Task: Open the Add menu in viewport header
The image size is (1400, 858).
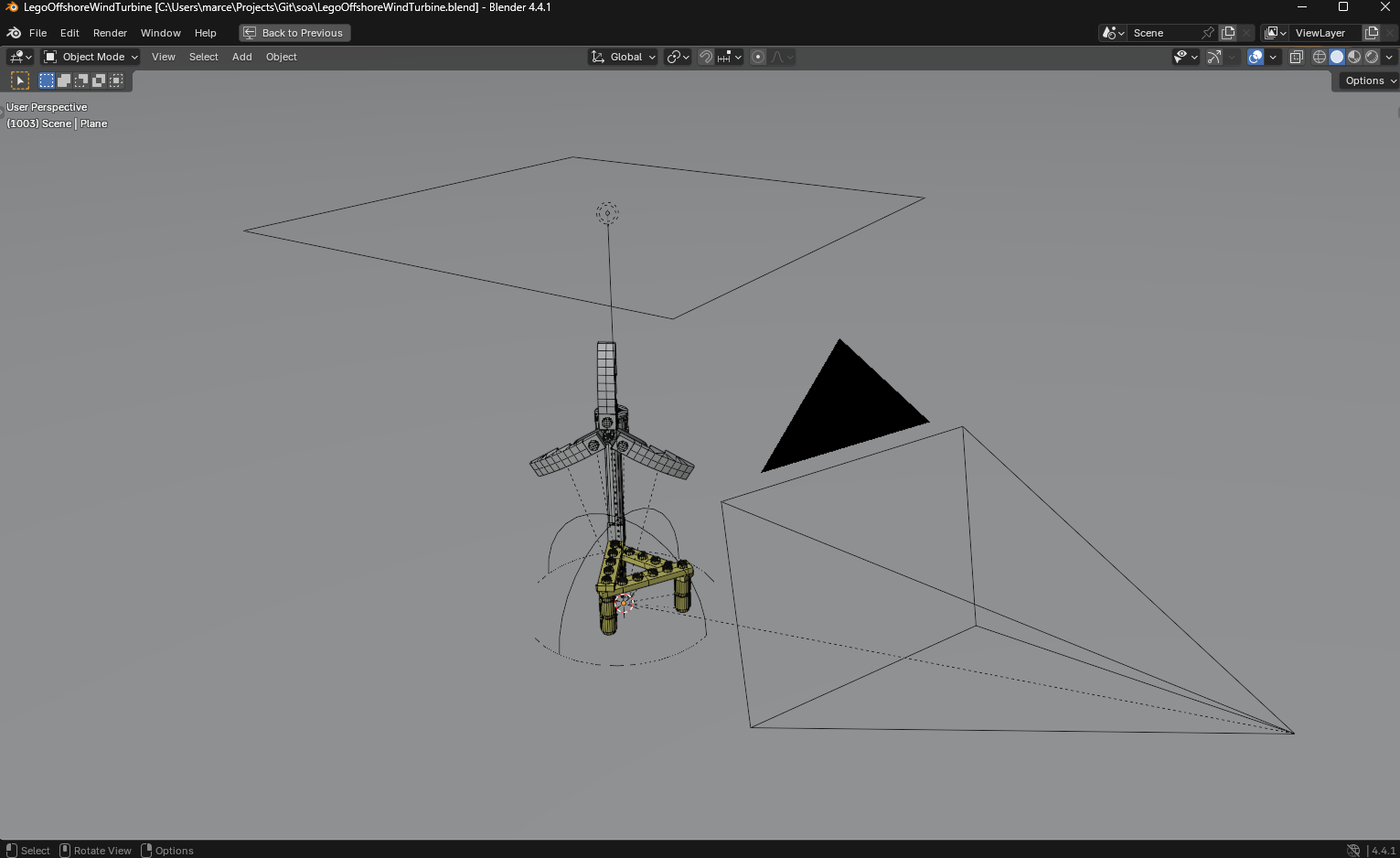Action: [x=242, y=57]
